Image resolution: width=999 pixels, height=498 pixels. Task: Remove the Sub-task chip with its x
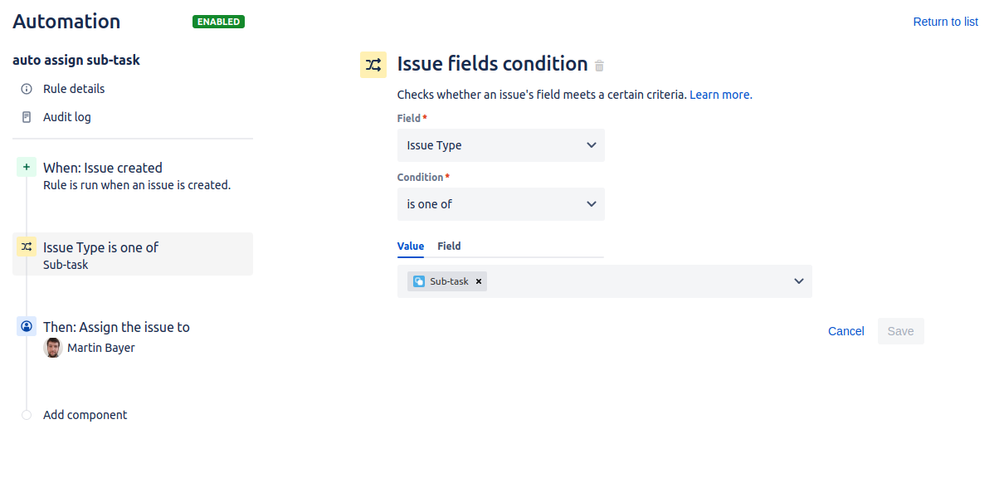tap(478, 281)
